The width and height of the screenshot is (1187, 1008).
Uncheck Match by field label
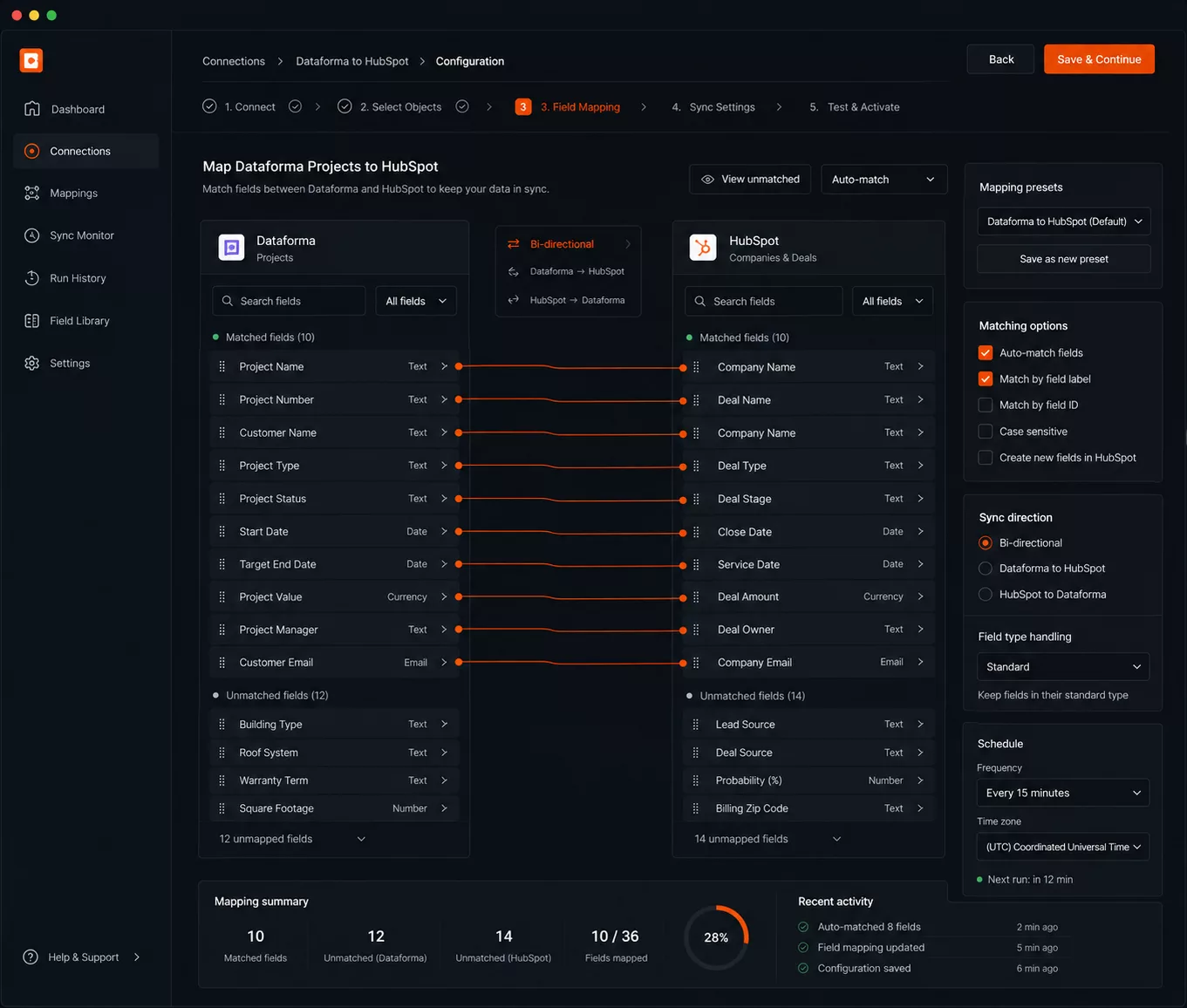coord(986,379)
